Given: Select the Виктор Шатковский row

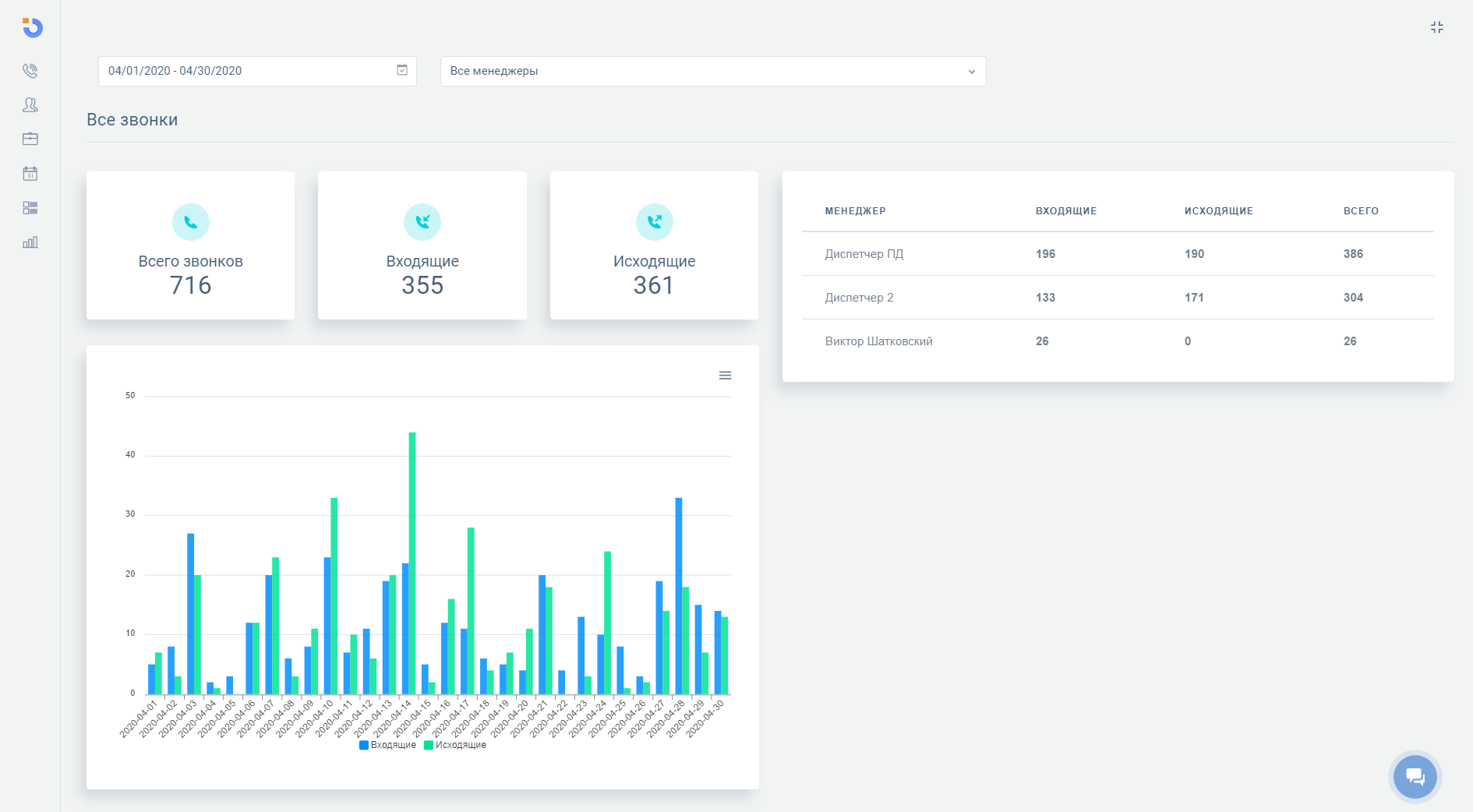Looking at the screenshot, I should pyautogui.click(x=878, y=341).
